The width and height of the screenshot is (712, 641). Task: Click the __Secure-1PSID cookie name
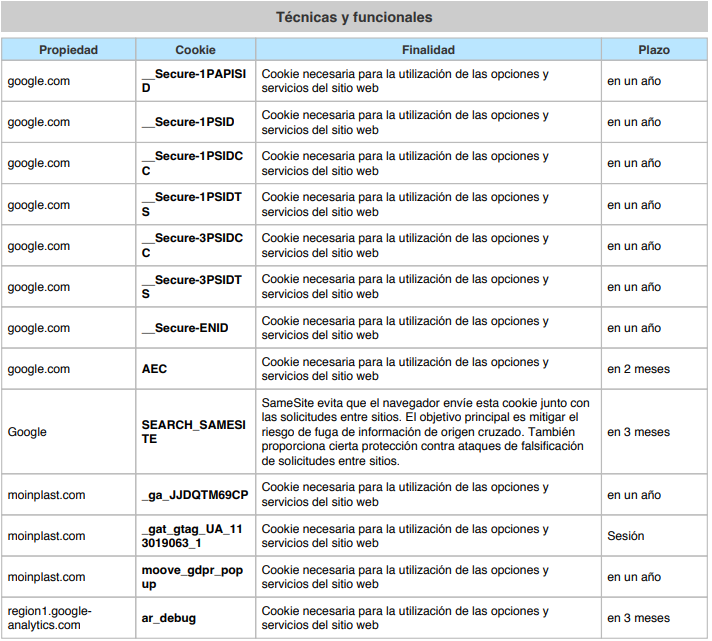coord(188,122)
